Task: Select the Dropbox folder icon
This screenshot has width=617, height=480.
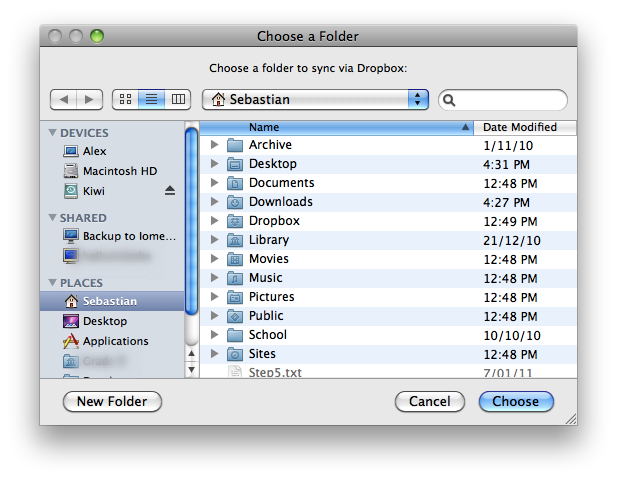Action: (x=235, y=221)
